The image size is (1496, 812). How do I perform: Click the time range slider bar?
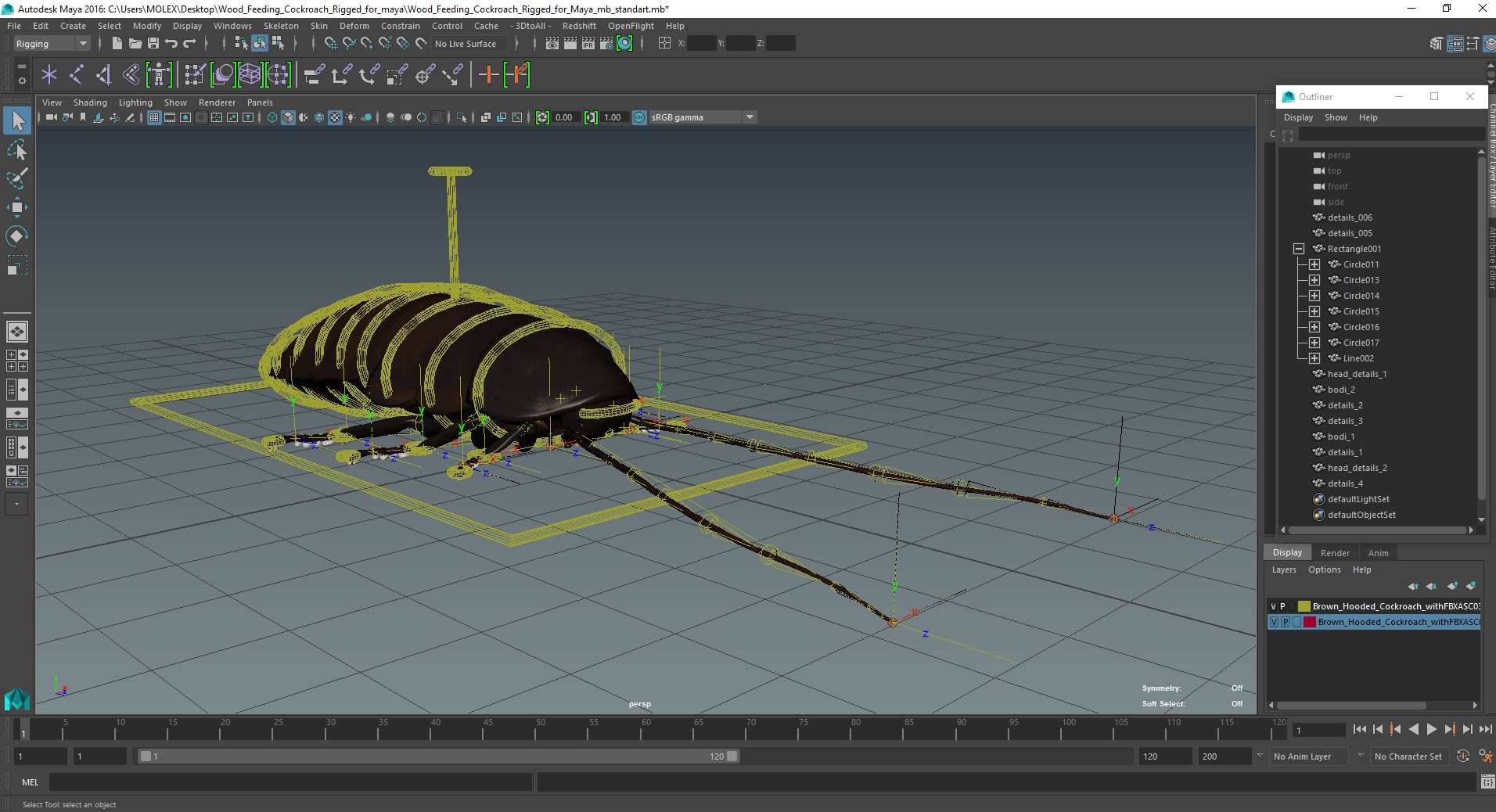coord(438,756)
